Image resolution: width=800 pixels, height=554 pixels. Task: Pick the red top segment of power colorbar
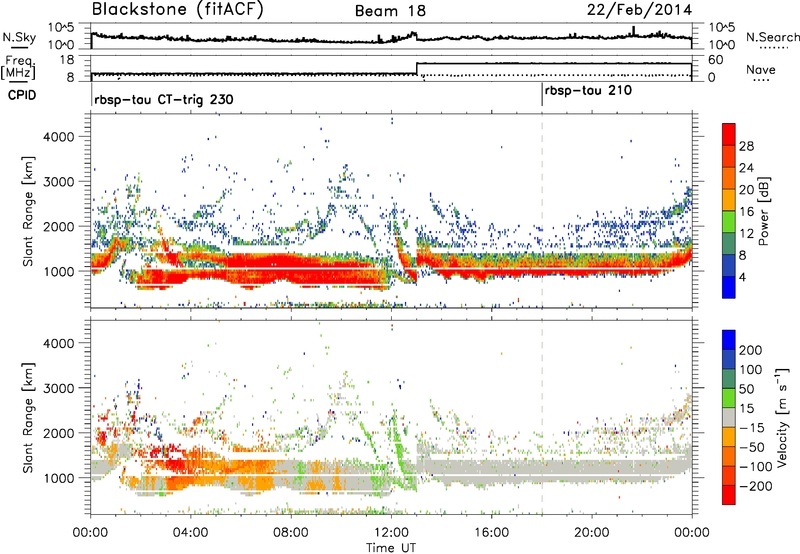729,134
